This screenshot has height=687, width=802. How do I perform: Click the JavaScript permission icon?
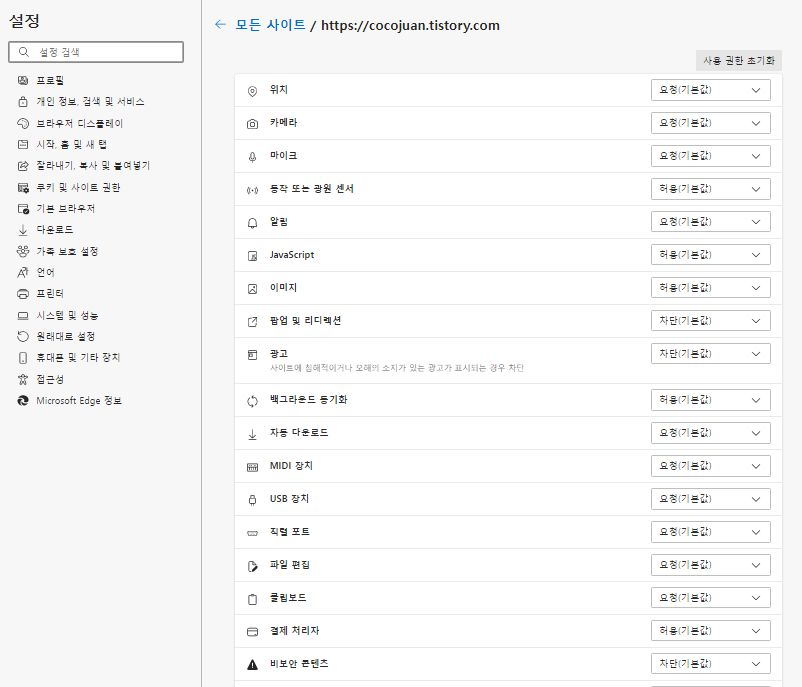coord(251,254)
